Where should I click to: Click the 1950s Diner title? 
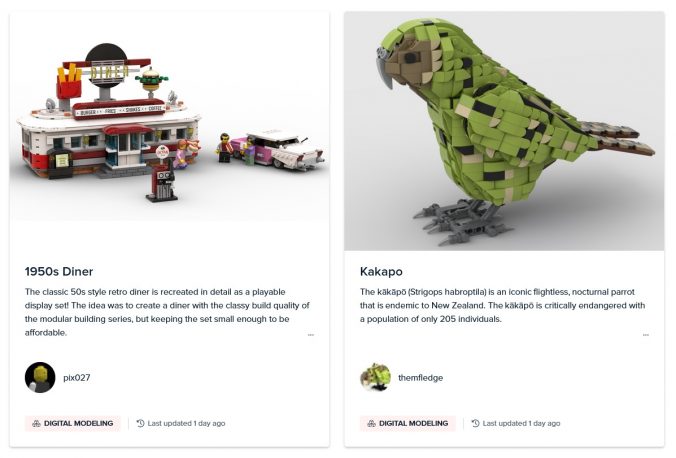pos(59,272)
